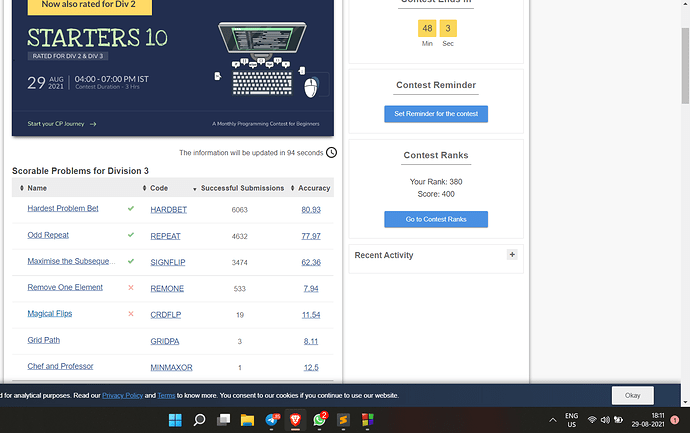Click Go to Contest Ranks button
Screen dimensions: 690x433
tap(436, 219)
